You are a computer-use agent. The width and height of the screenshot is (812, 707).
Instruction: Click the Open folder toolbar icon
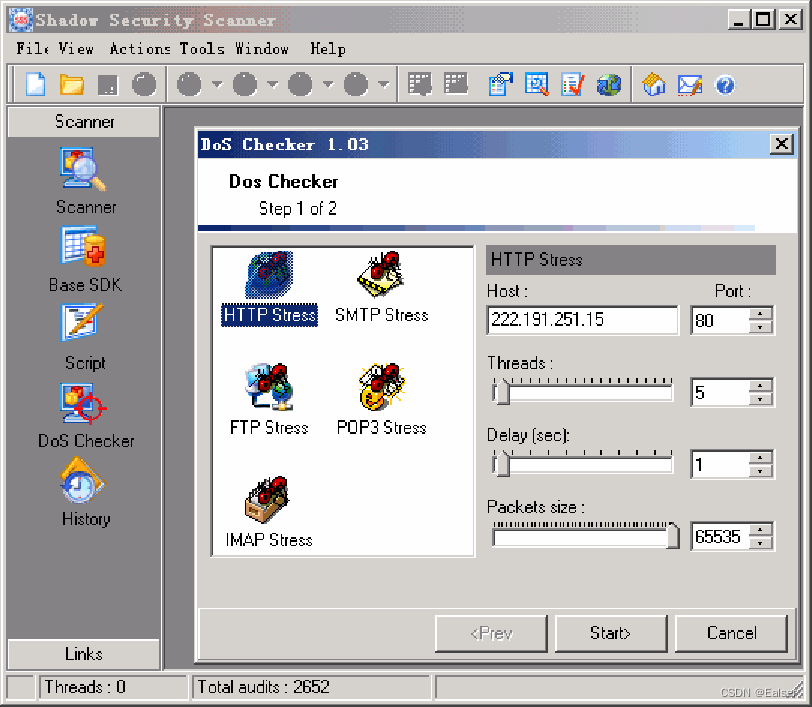71,84
